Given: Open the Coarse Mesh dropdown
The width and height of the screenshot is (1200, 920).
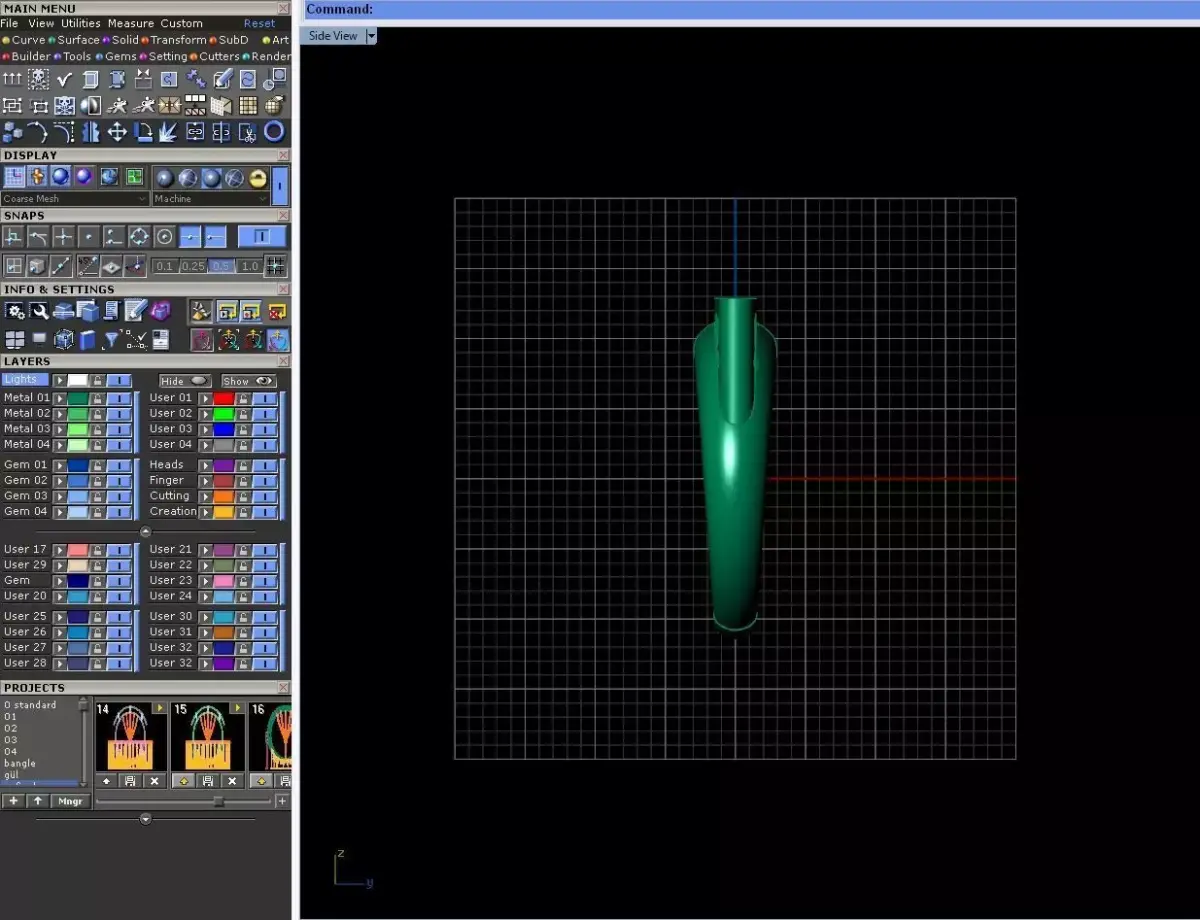Looking at the screenshot, I should (x=75, y=199).
